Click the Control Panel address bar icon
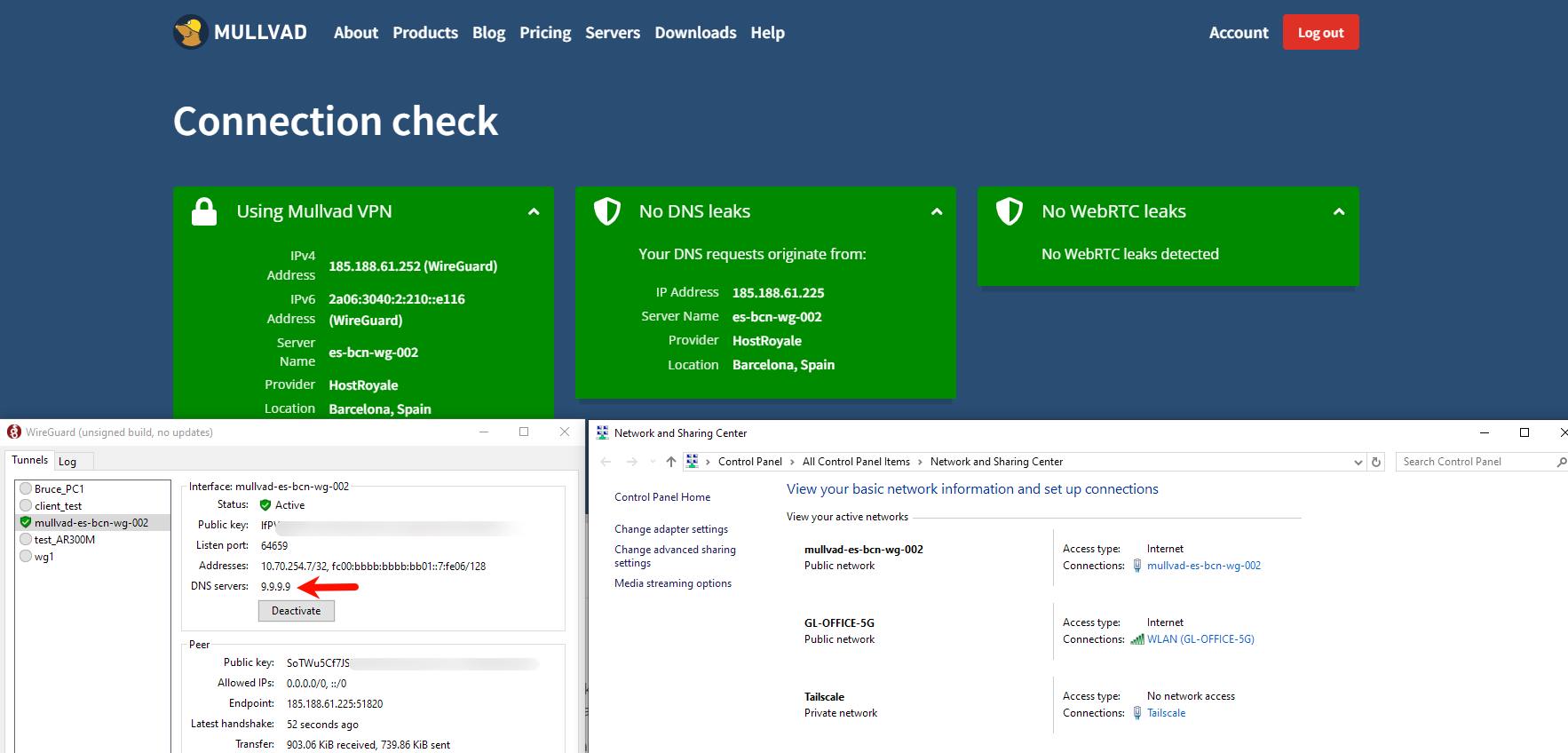This screenshot has height=753, width=1568. pos(693,462)
